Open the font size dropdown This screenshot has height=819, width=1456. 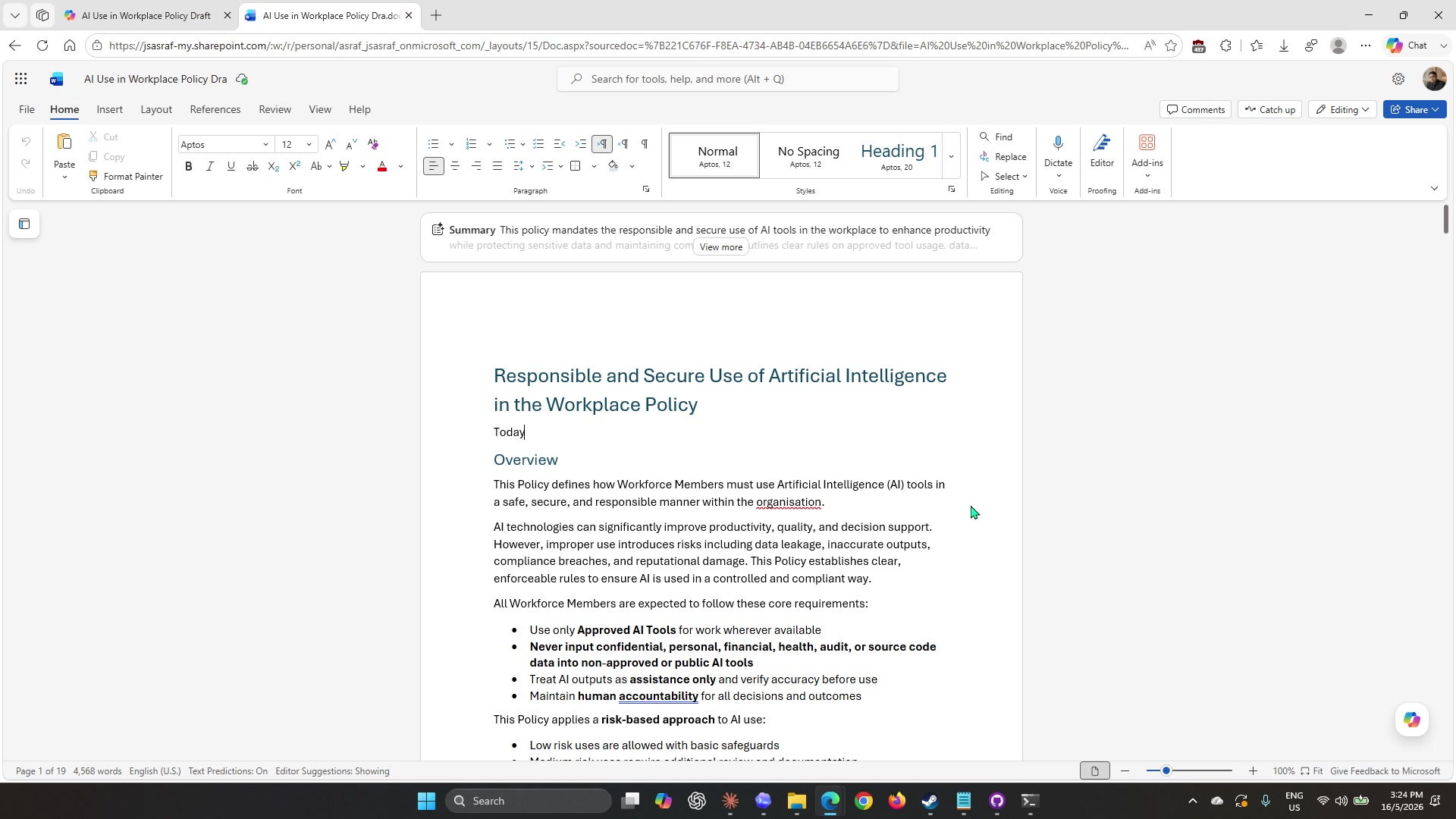coord(309,144)
